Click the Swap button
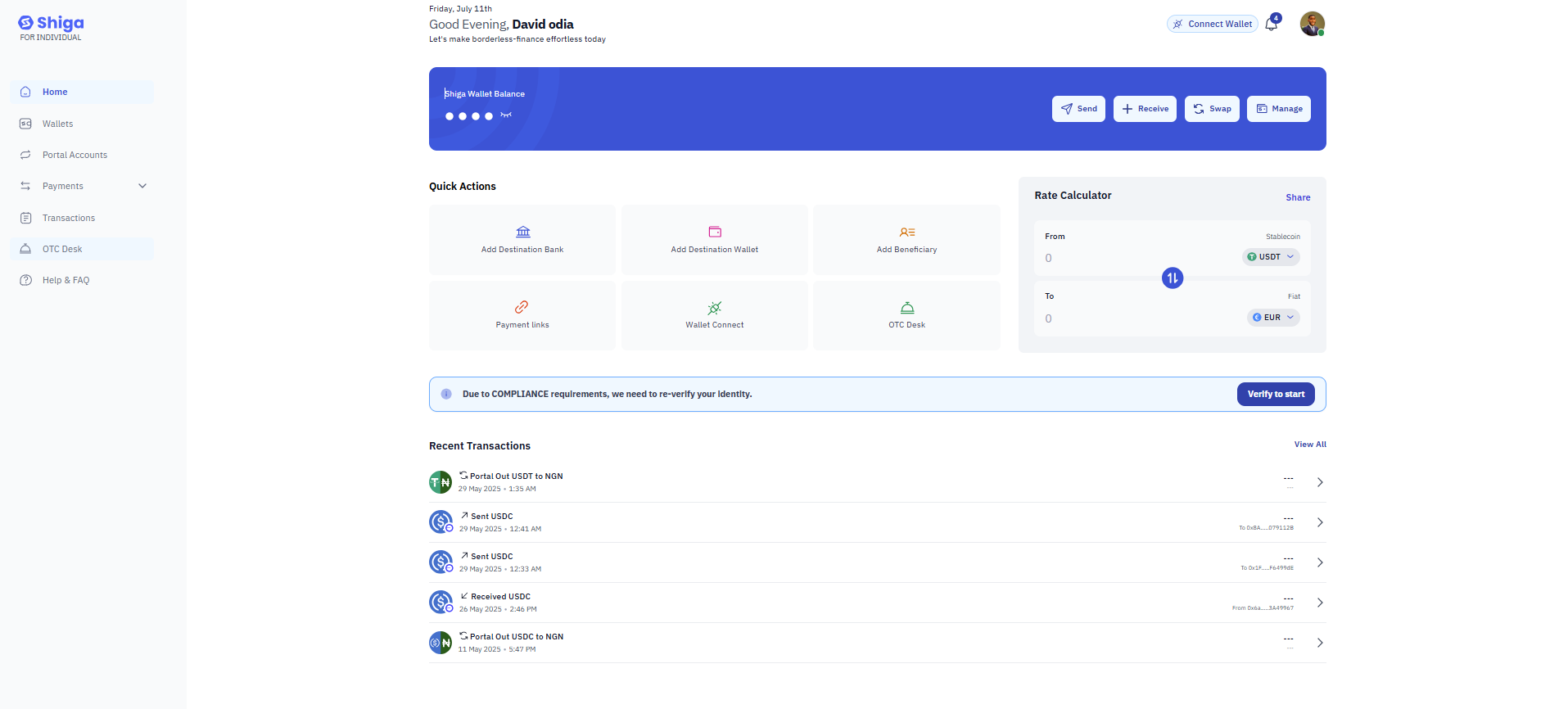 point(1212,109)
